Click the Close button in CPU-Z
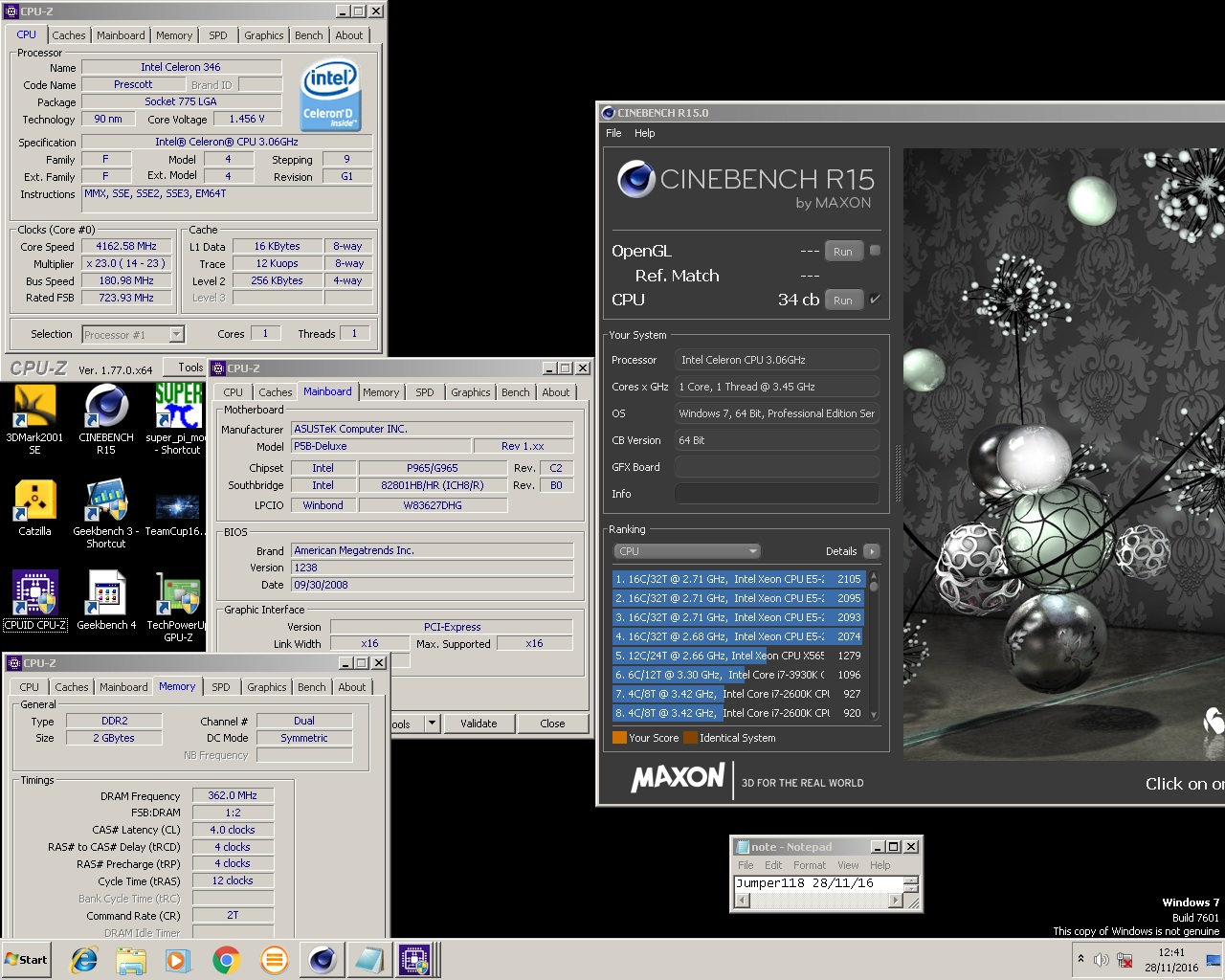The width and height of the screenshot is (1225, 980). point(552,724)
